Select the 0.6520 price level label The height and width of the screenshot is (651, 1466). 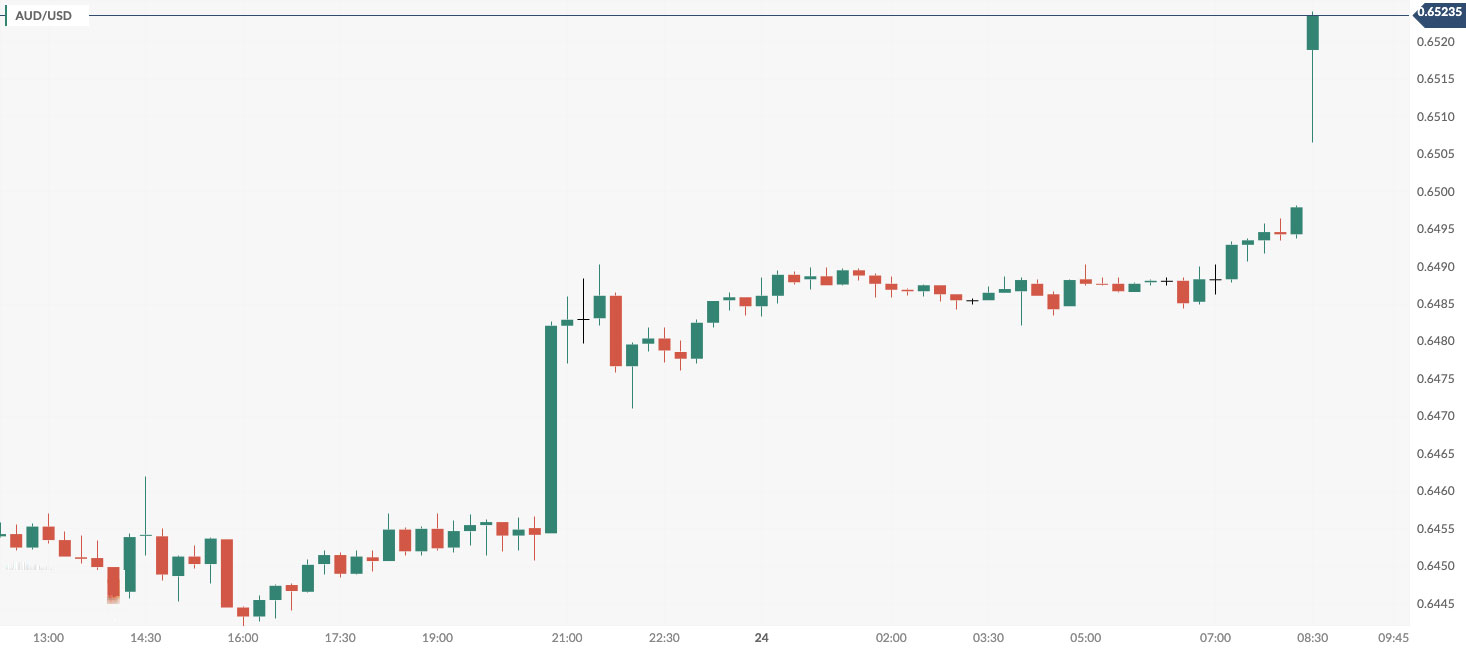1436,42
